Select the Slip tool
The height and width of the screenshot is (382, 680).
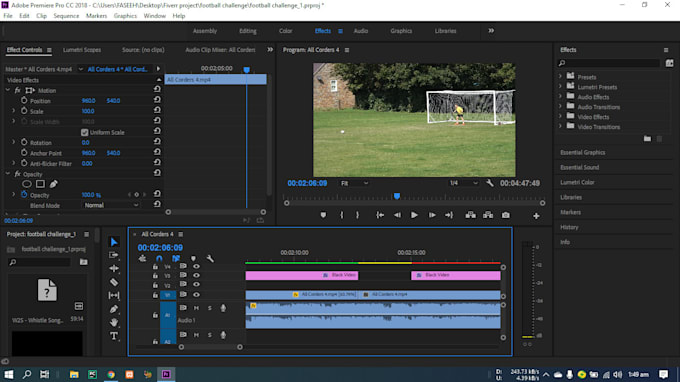[x=114, y=295]
